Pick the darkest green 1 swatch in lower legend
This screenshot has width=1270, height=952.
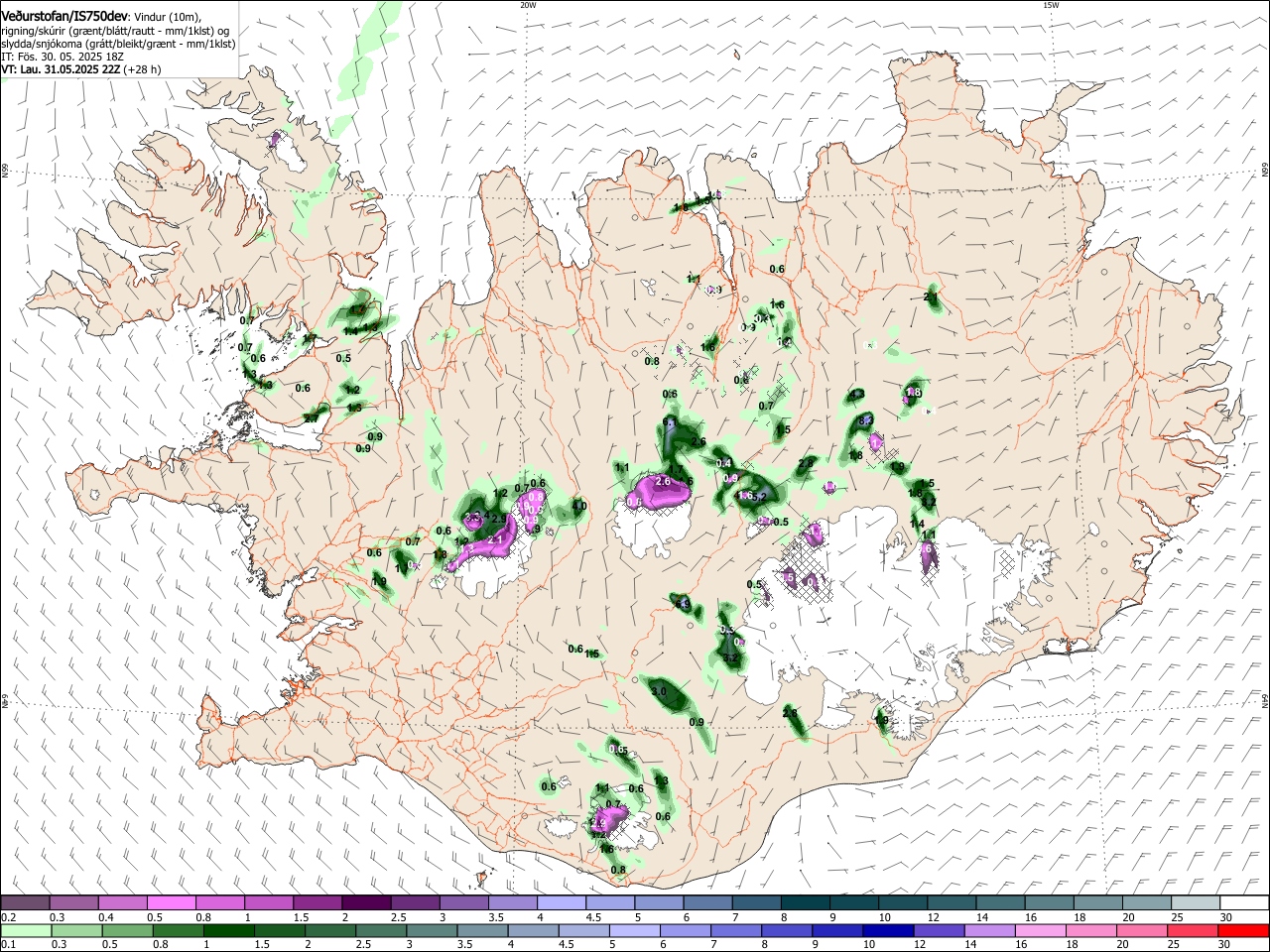[231, 930]
